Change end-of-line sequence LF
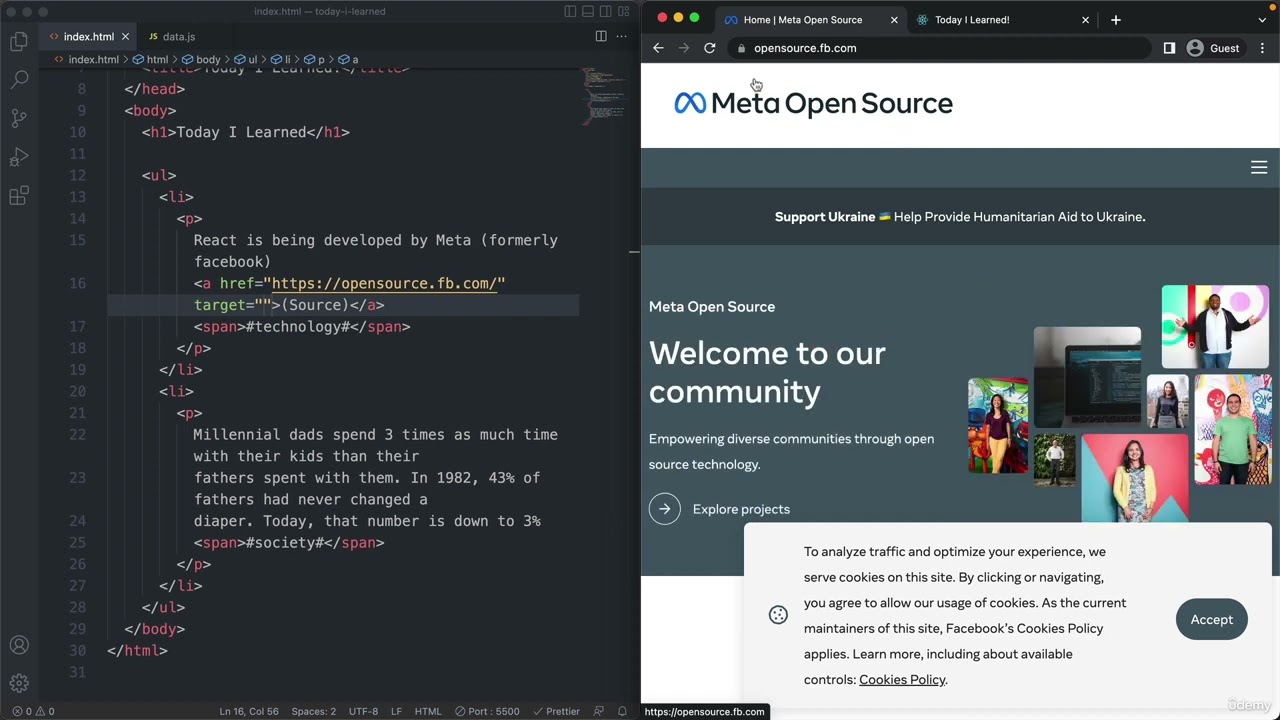1280x720 pixels. [x=396, y=712]
